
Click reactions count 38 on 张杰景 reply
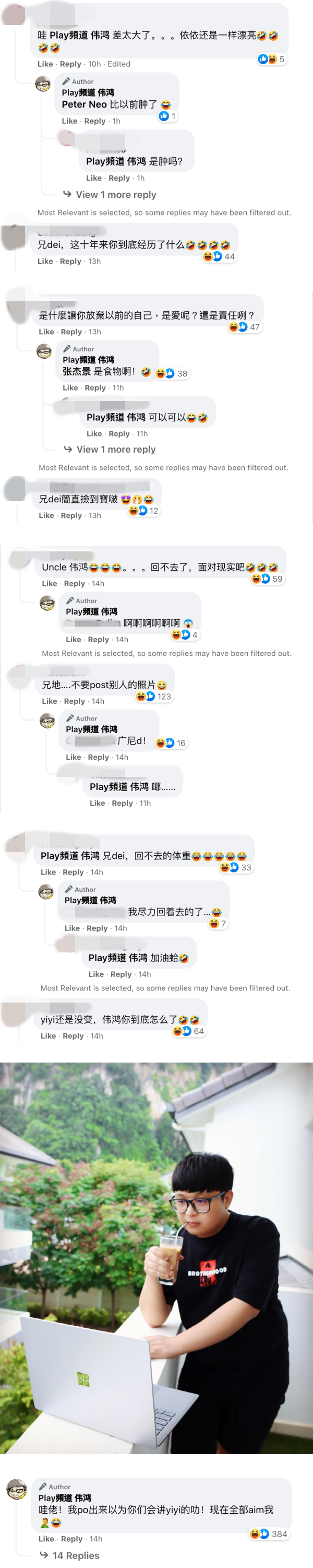point(172,373)
